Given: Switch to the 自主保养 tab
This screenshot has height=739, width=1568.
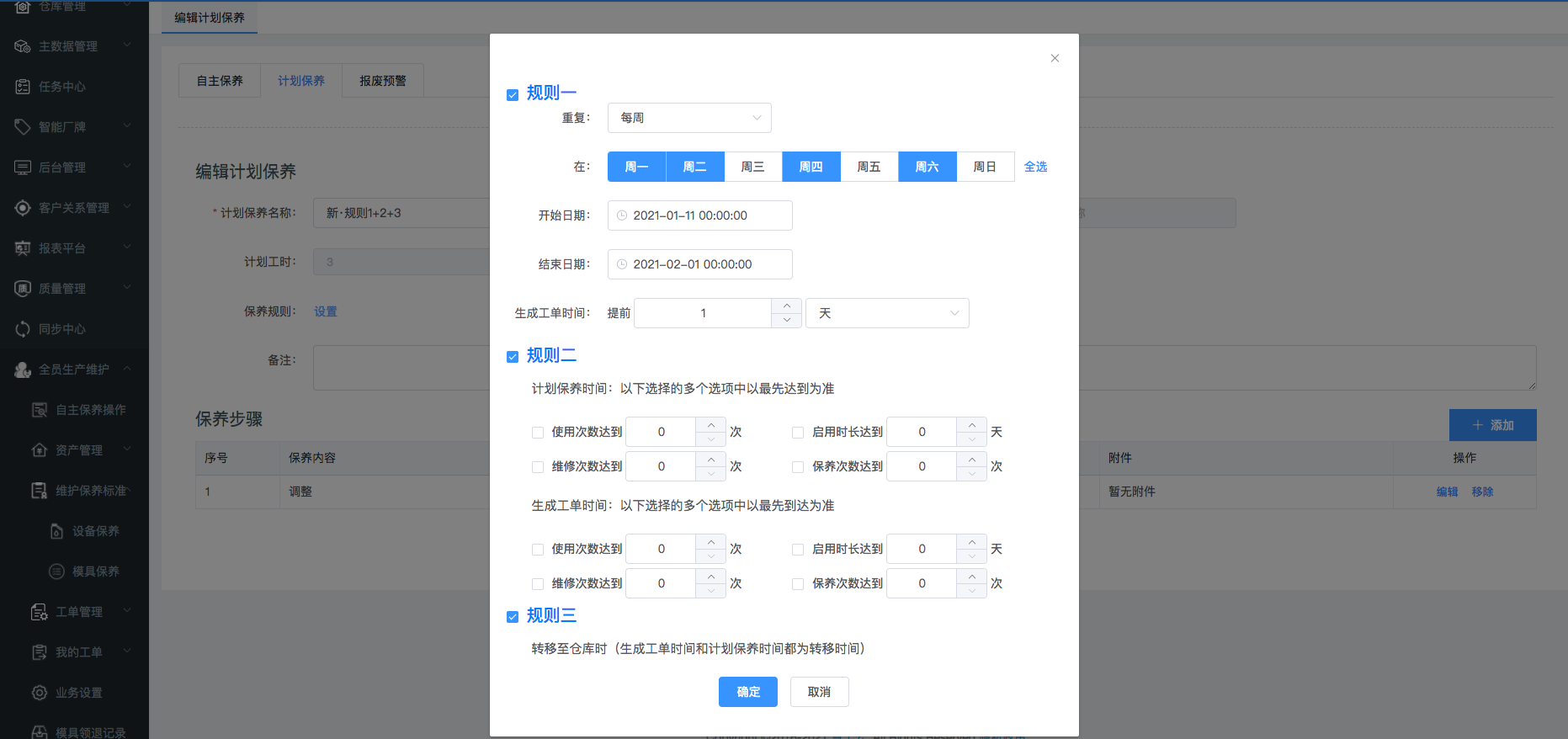Looking at the screenshot, I should tap(220, 81).
